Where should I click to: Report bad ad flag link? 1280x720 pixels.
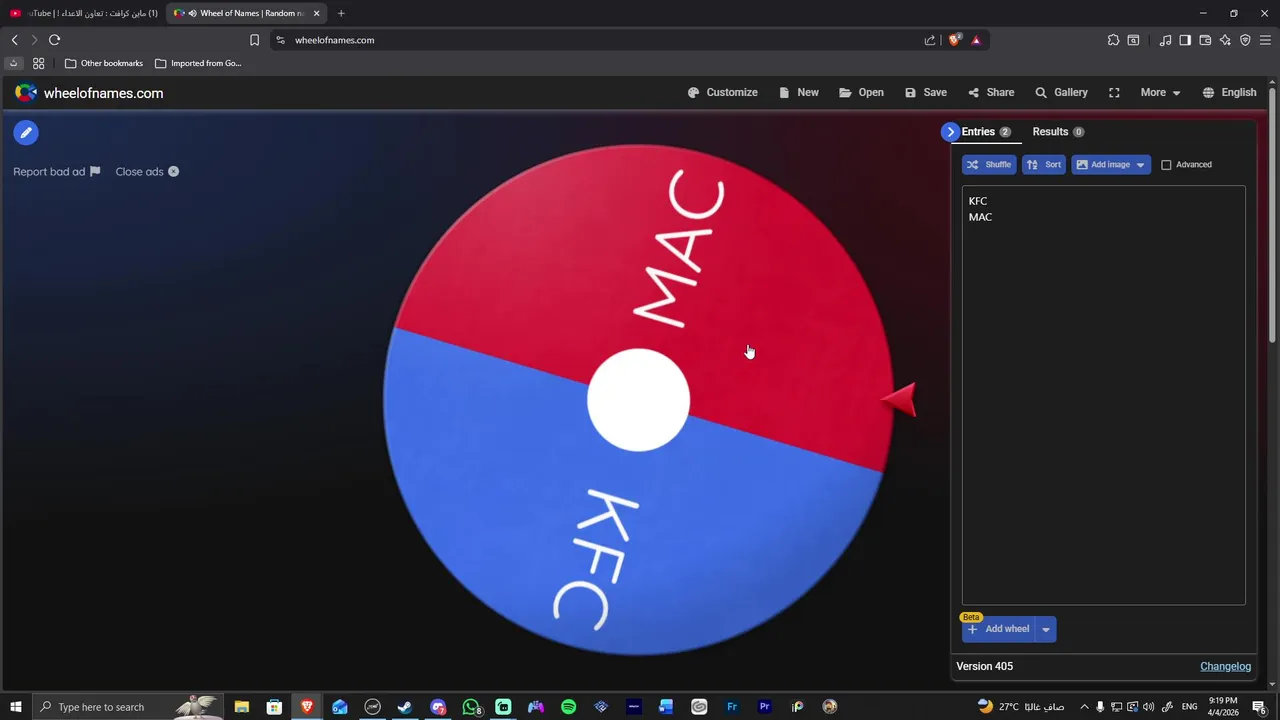pos(57,172)
